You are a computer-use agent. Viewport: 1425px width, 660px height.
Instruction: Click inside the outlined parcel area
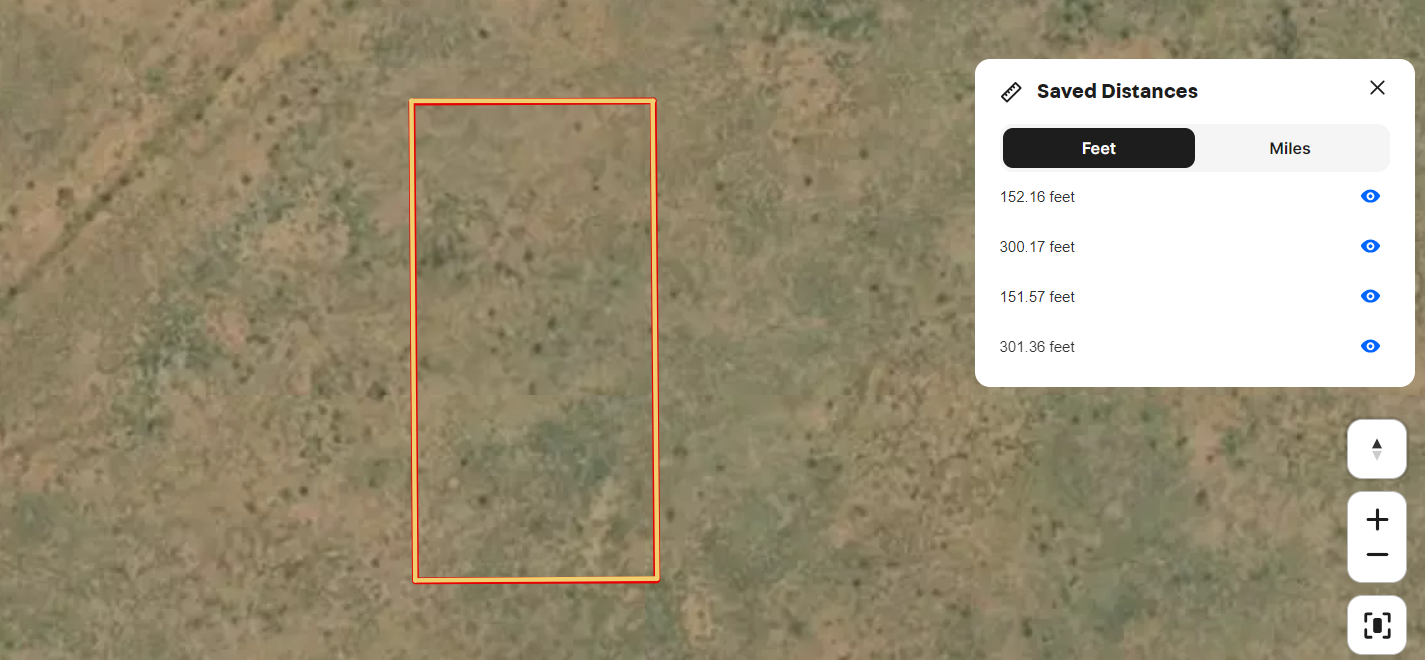pos(535,340)
